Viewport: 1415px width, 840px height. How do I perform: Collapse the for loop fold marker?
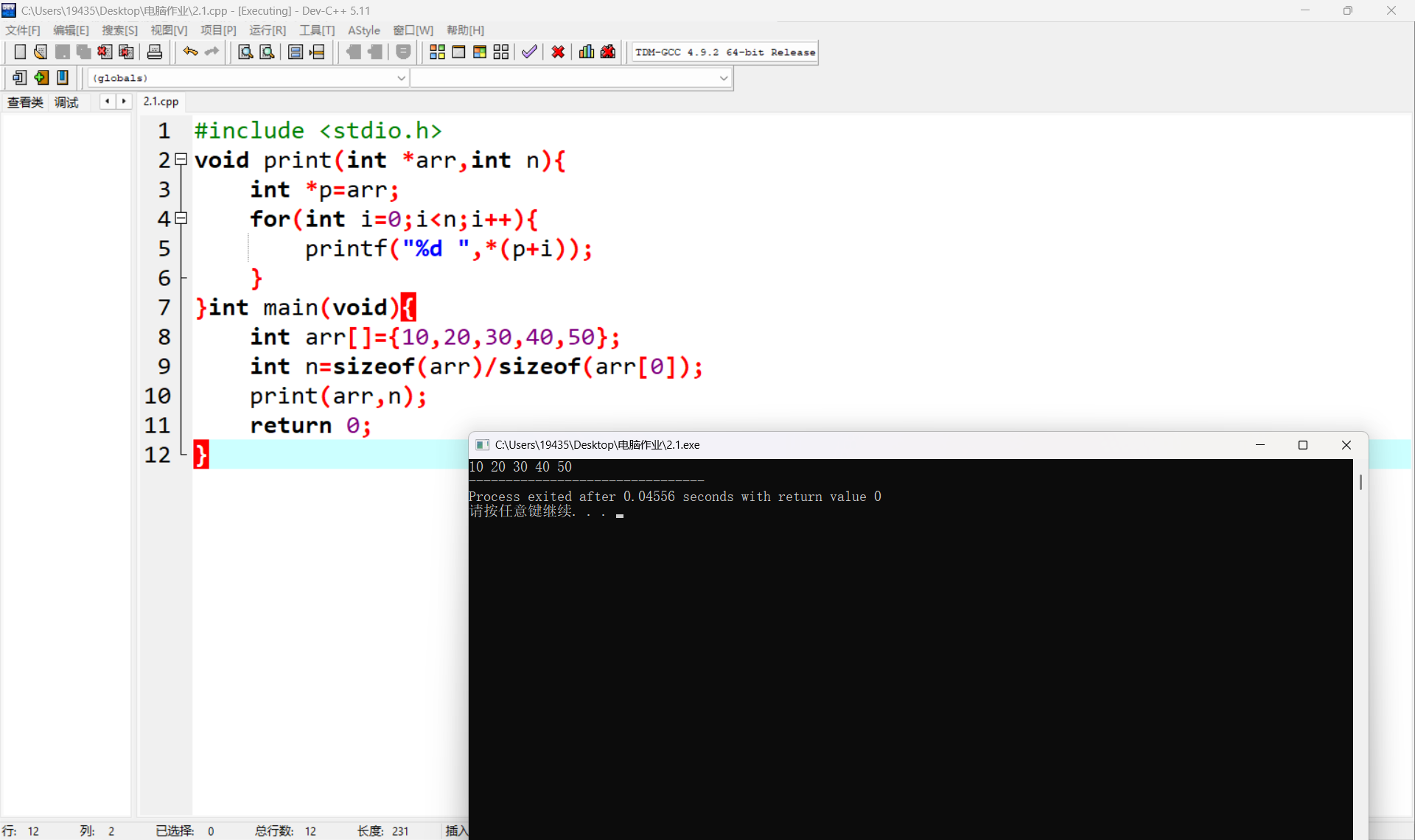pyautogui.click(x=181, y=218)
